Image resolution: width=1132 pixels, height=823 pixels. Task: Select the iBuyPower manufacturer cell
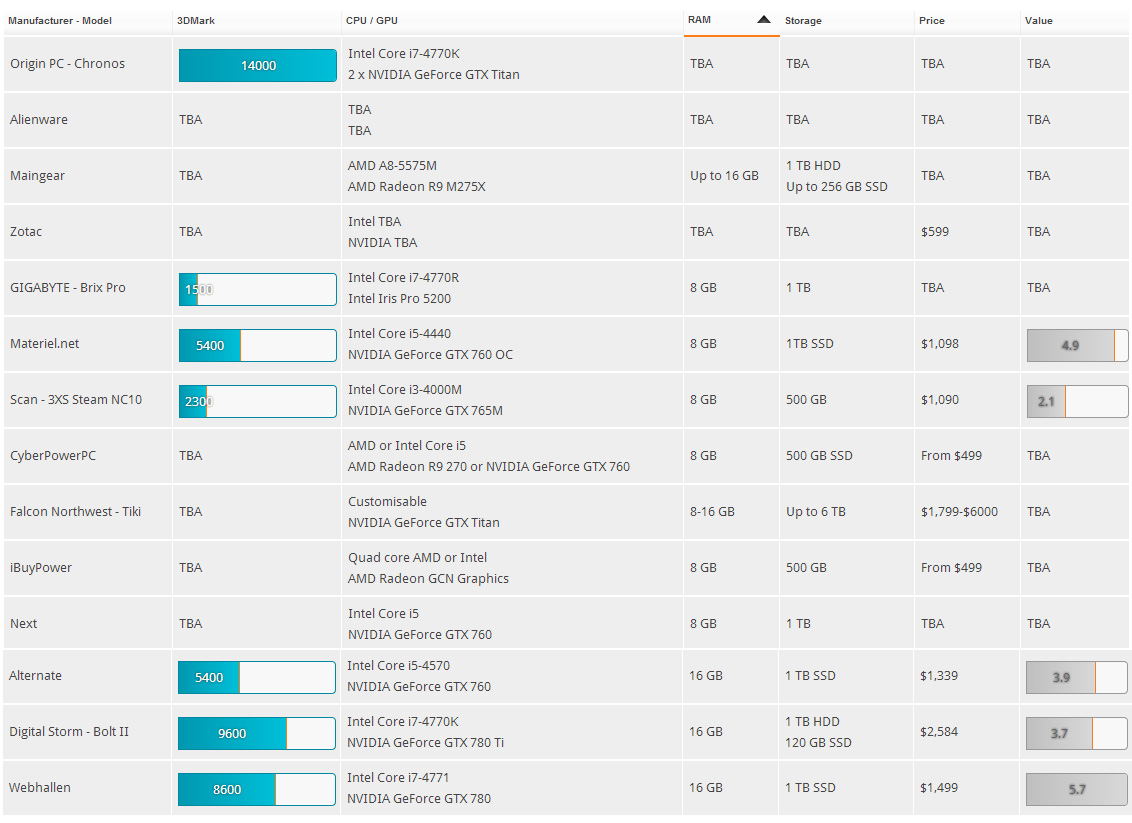tap(41, 568)
